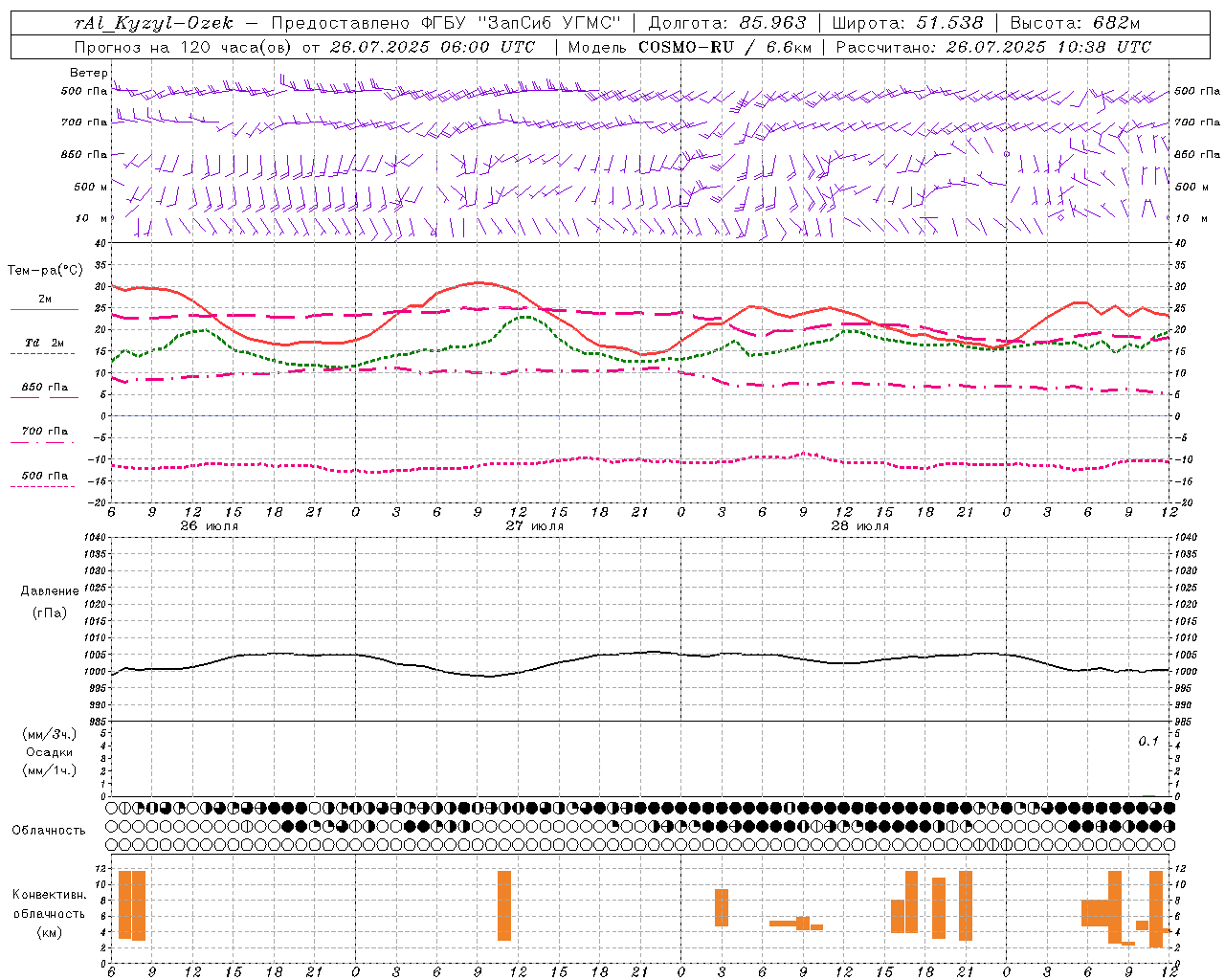Image resolution: width=1225 pixels, height=980 pixels.
Task: Click the Модель COSMO-RU / 6.6км label
Action: 690,47
